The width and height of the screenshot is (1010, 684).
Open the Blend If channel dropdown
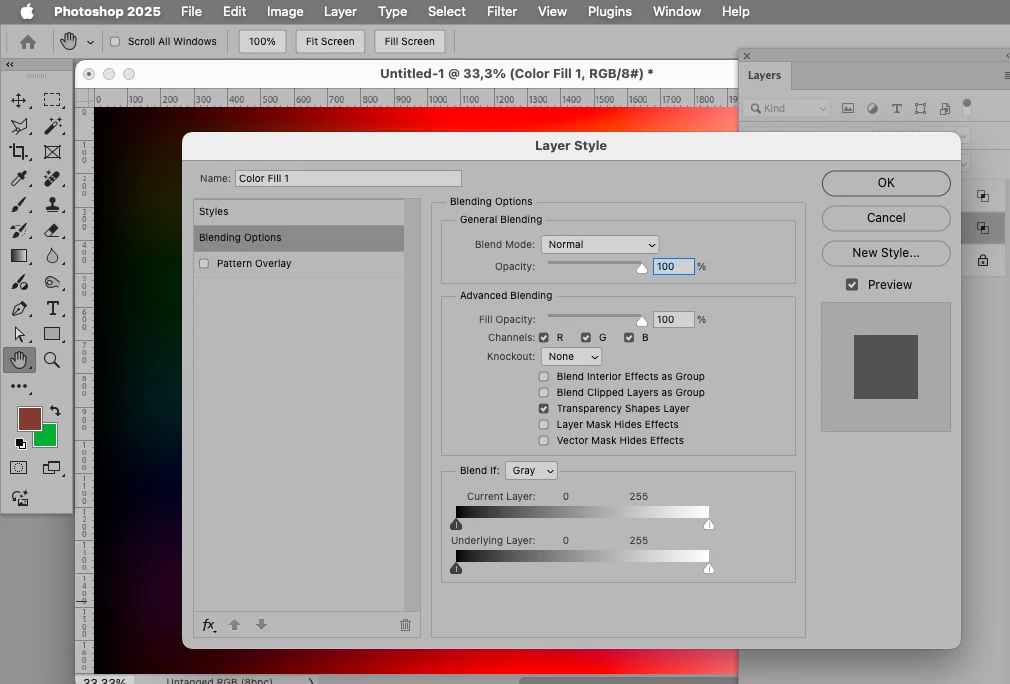click(x=531, y=471)
